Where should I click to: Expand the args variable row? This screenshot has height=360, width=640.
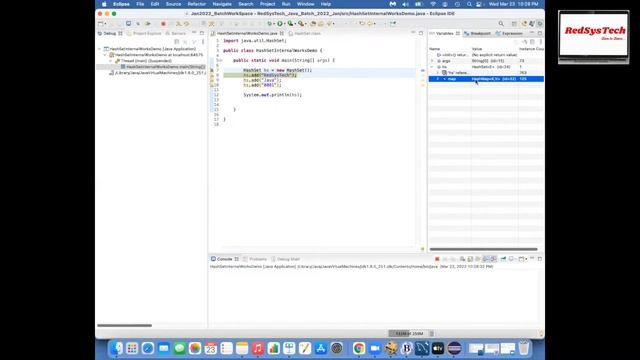(x=432, y=61)
